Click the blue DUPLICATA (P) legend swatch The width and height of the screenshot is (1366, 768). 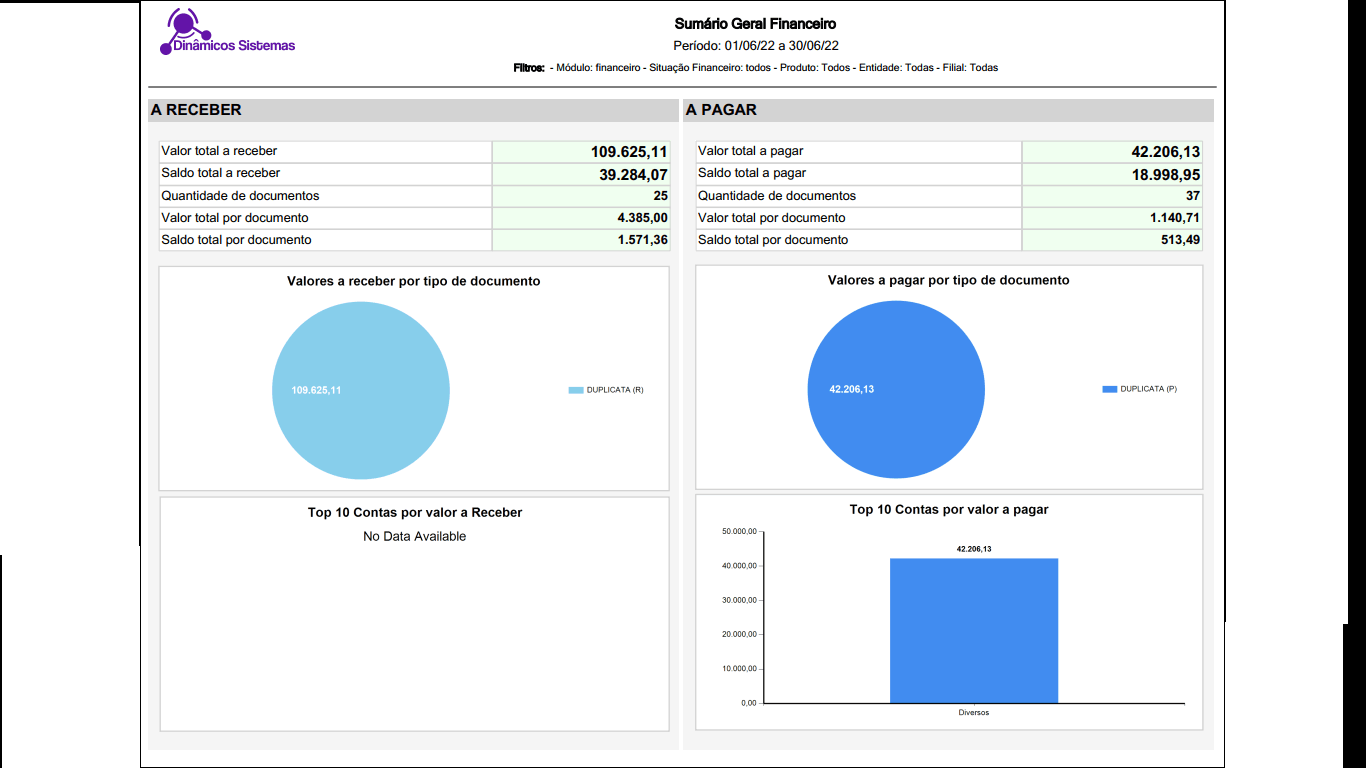pos(1109,389)
